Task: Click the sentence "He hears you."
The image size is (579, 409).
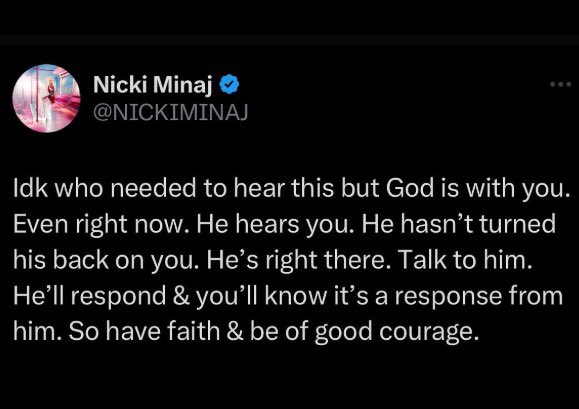Action: [273, 225]
